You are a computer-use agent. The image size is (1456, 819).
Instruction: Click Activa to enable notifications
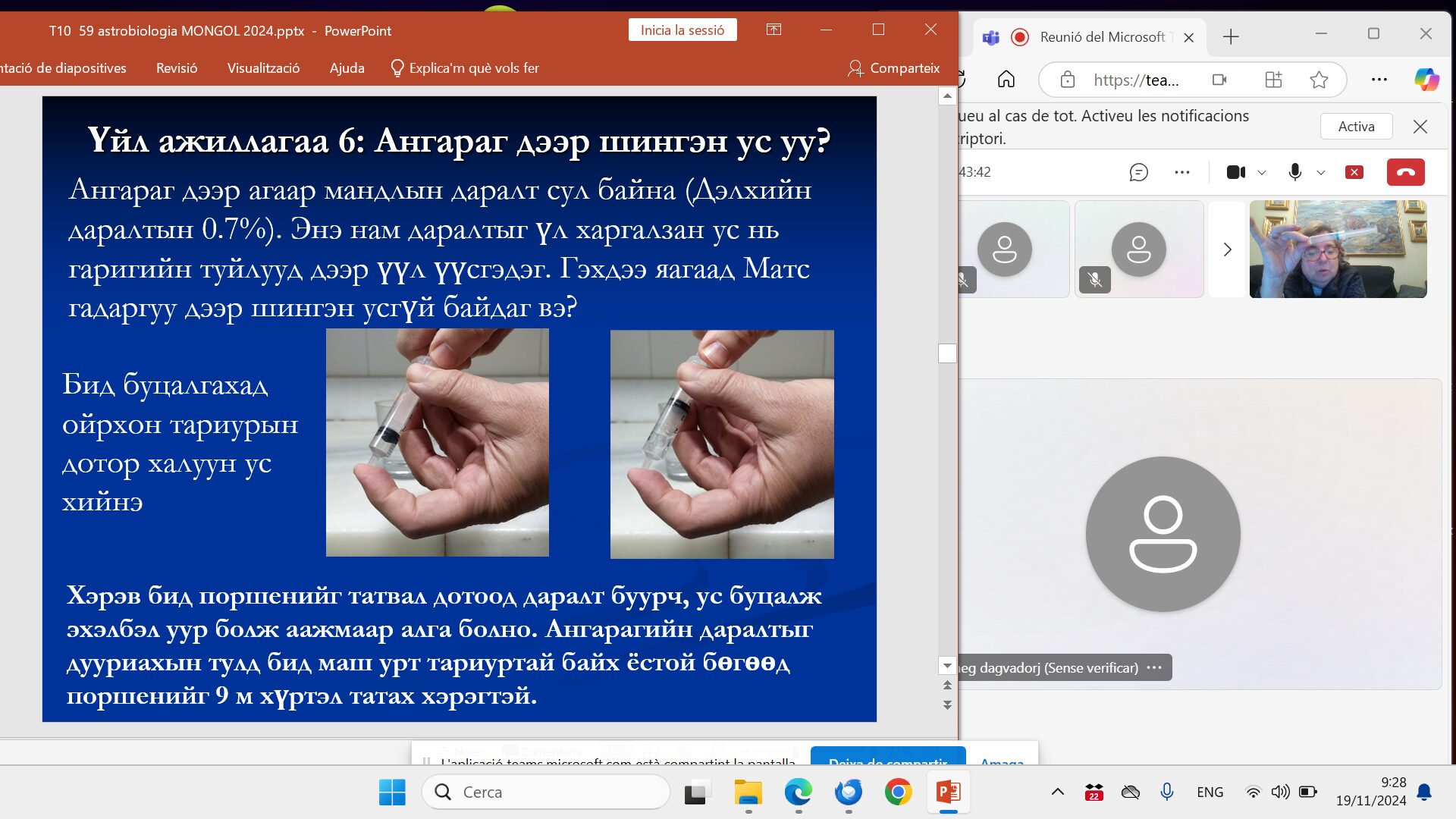1356,127
